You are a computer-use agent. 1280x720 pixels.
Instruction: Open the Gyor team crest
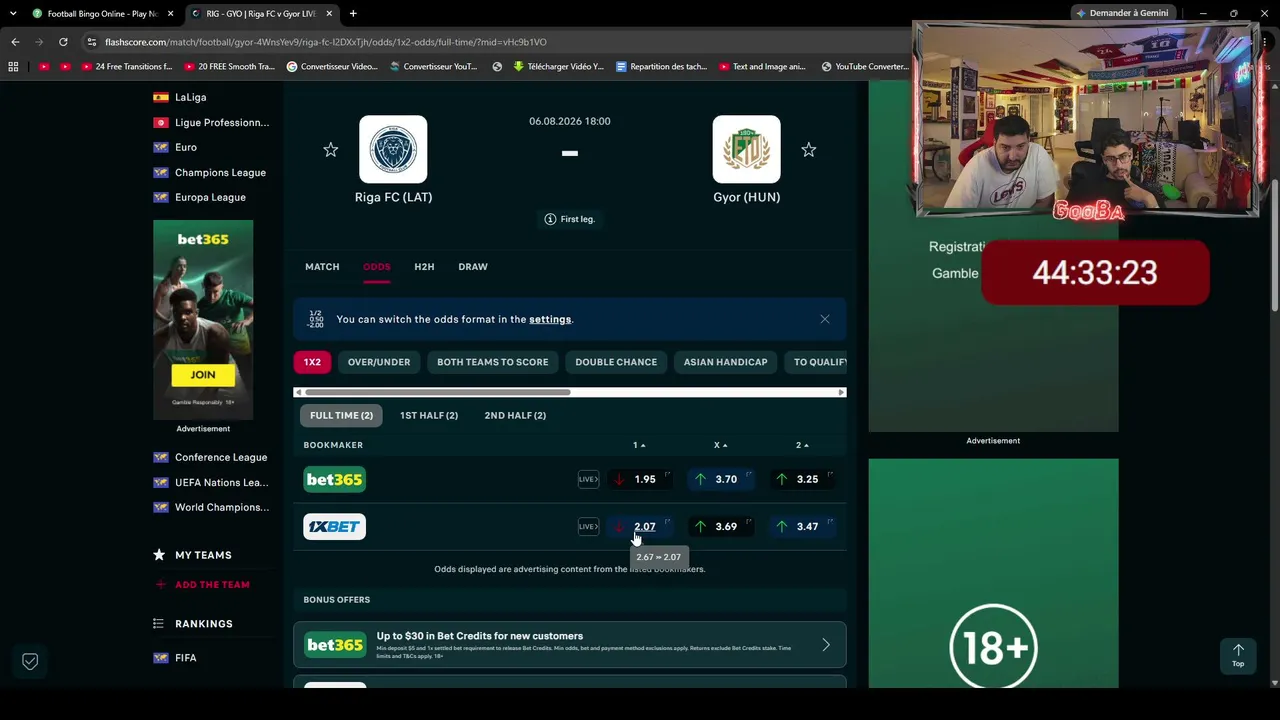click(746, 149)
